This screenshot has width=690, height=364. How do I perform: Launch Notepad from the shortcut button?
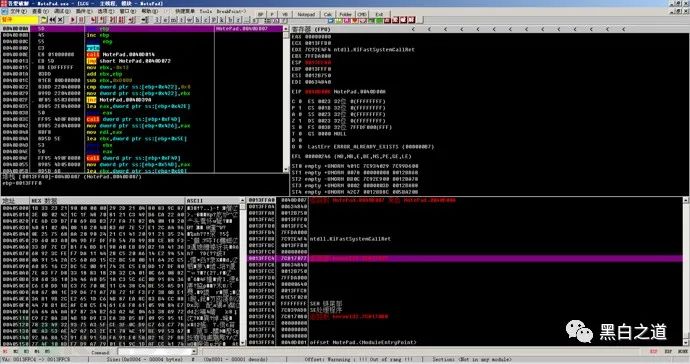click(x=306, y=14)
